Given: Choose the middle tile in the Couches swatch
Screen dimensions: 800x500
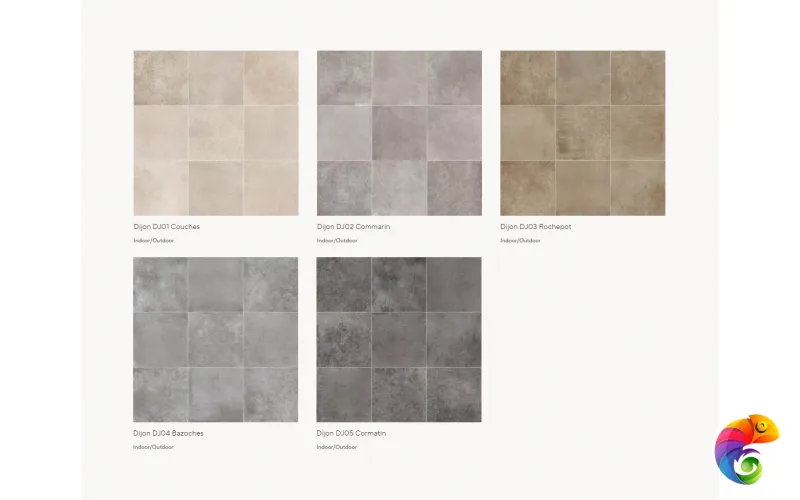Looking at the screenshot, I should (215, 133).
